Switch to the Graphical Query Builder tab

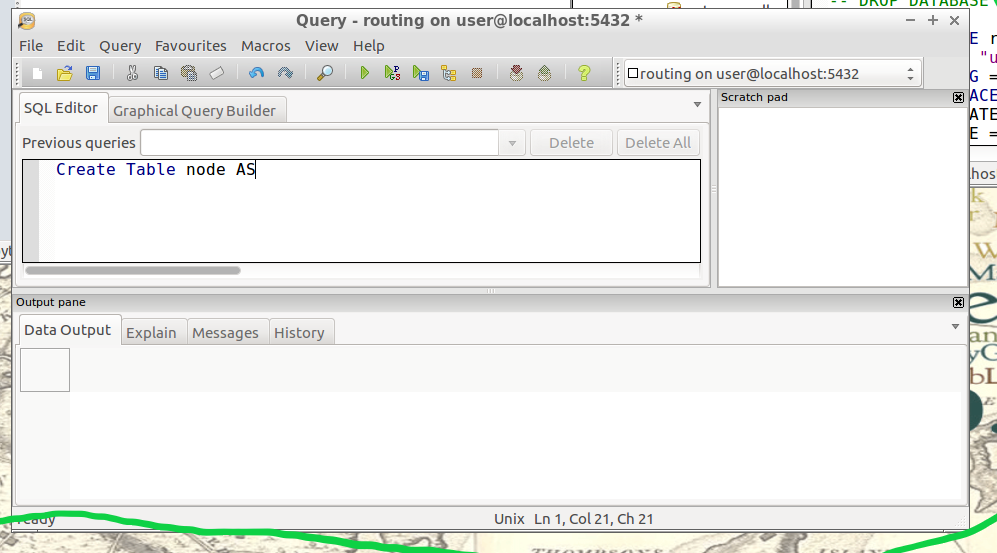(x=194, y=110)
